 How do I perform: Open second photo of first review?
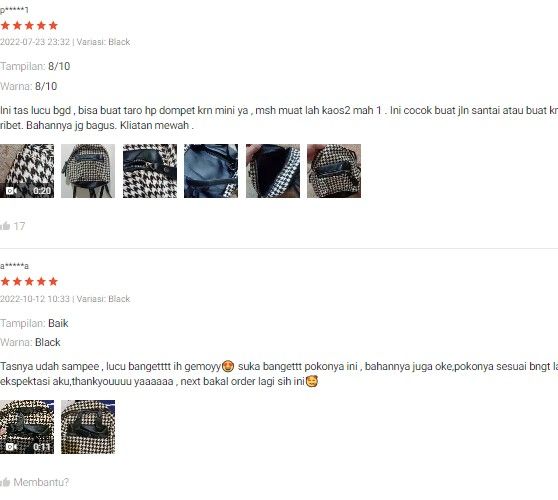pos(88,171)
